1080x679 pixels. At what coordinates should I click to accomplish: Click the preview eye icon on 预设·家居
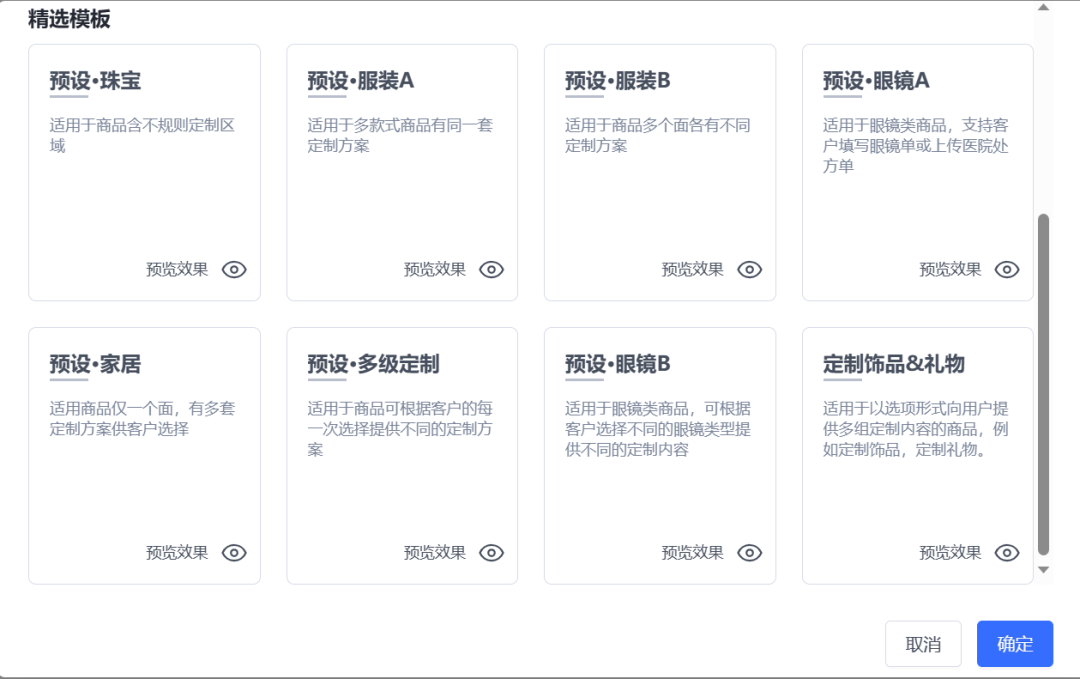[x=233, y=552]
